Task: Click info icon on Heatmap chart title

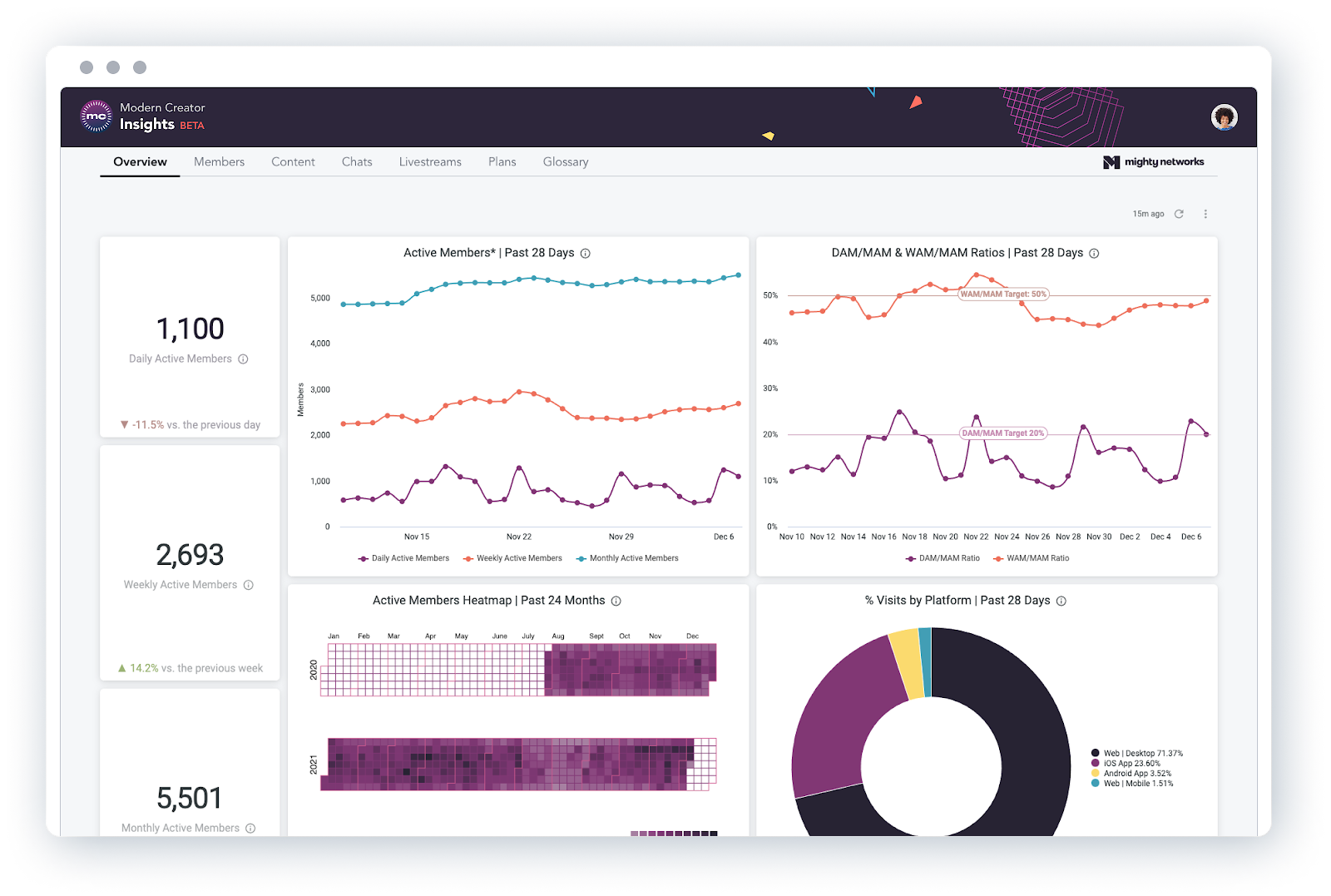Action: pyautogui.click(x=616, y=601)
